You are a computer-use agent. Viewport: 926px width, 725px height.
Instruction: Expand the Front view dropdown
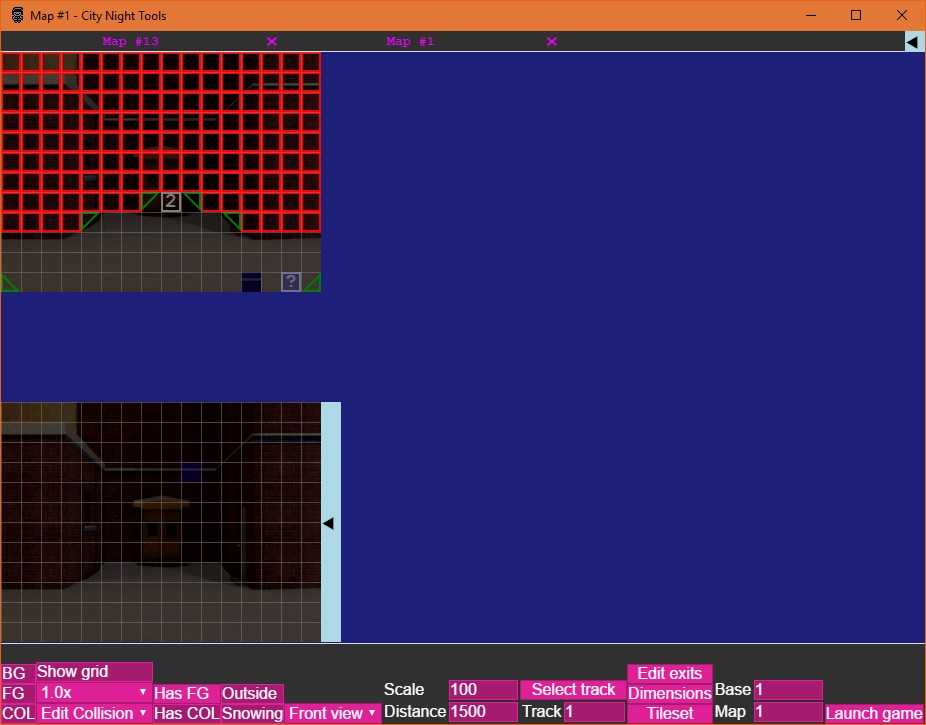[x=333, y=713]
